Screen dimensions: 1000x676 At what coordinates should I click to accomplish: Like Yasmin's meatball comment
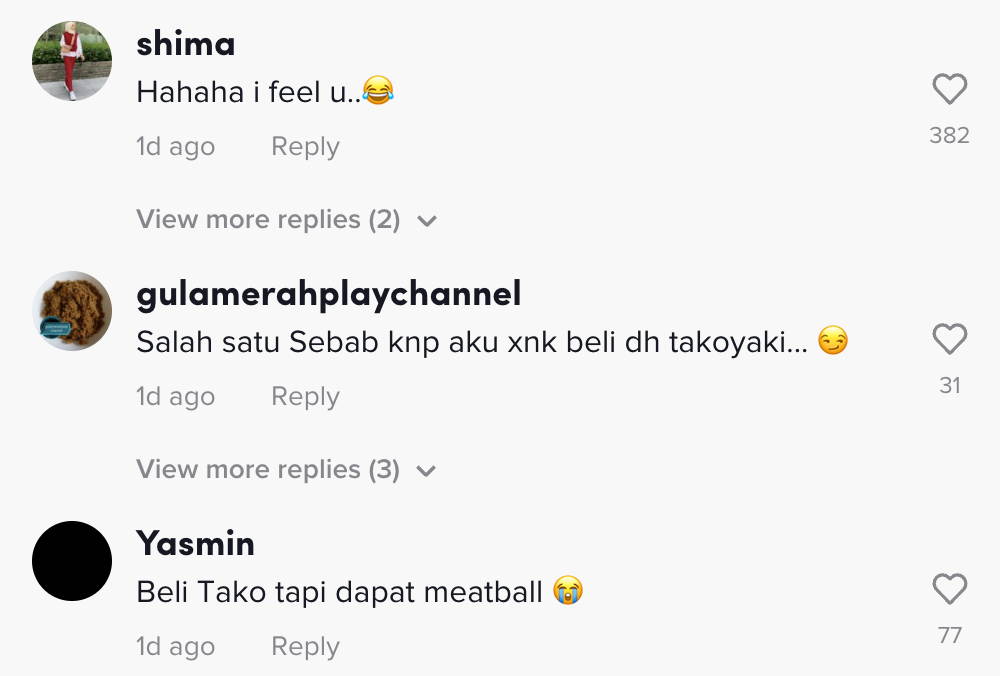[x=949, y=590]
